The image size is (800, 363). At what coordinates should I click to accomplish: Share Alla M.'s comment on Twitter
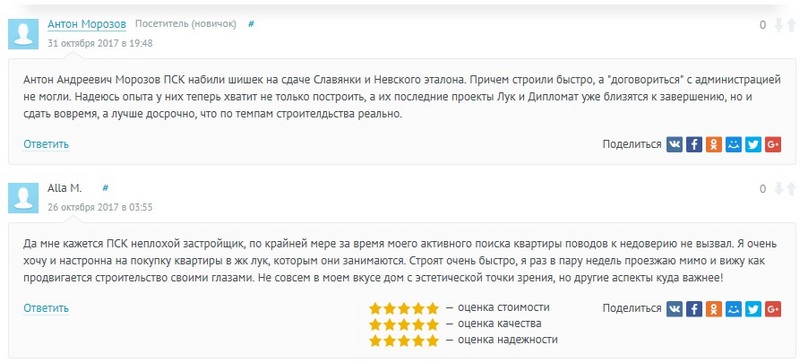tap(753, 308)
